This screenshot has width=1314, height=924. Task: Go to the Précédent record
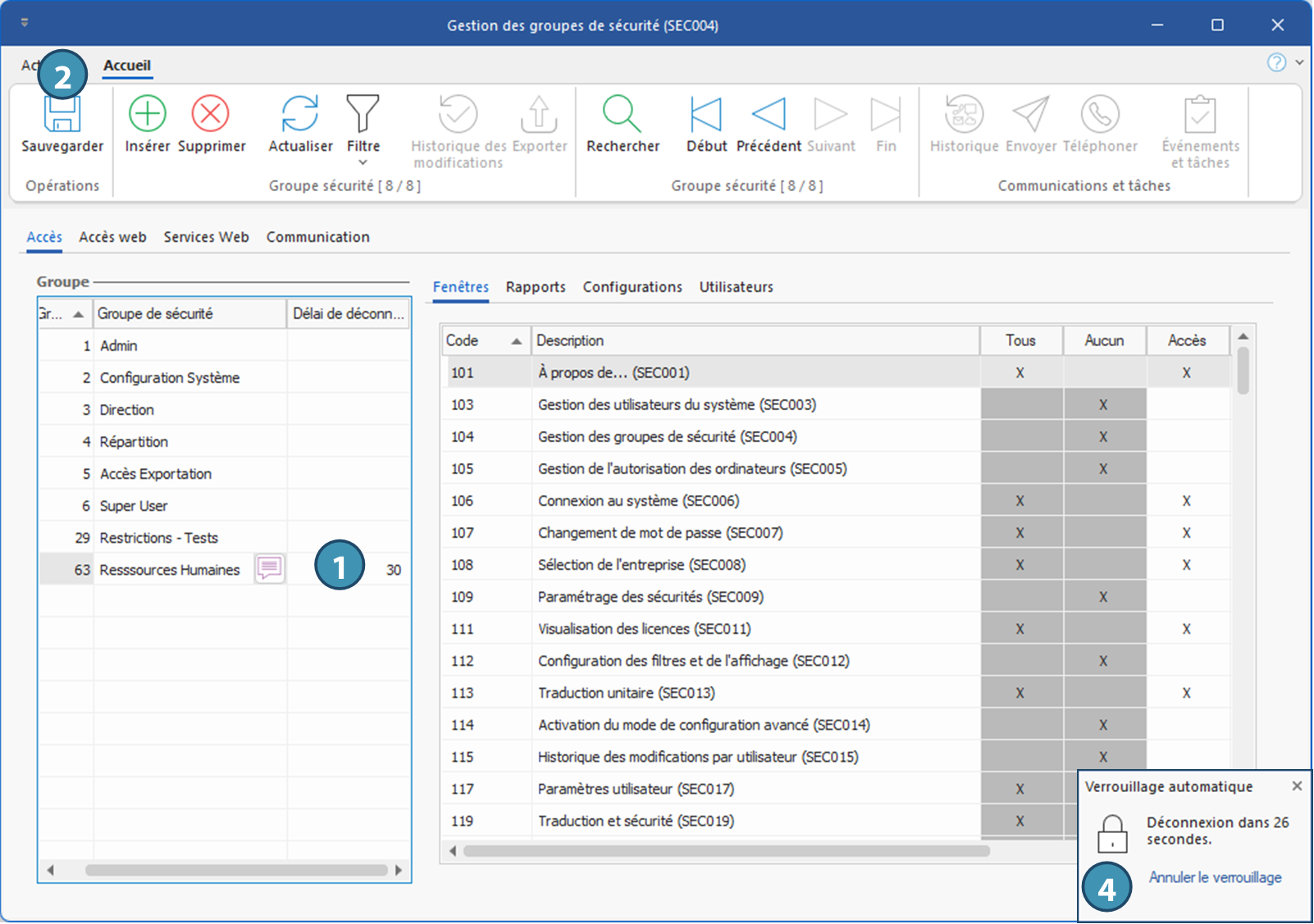pyautogui.click(x=769, y=114)
